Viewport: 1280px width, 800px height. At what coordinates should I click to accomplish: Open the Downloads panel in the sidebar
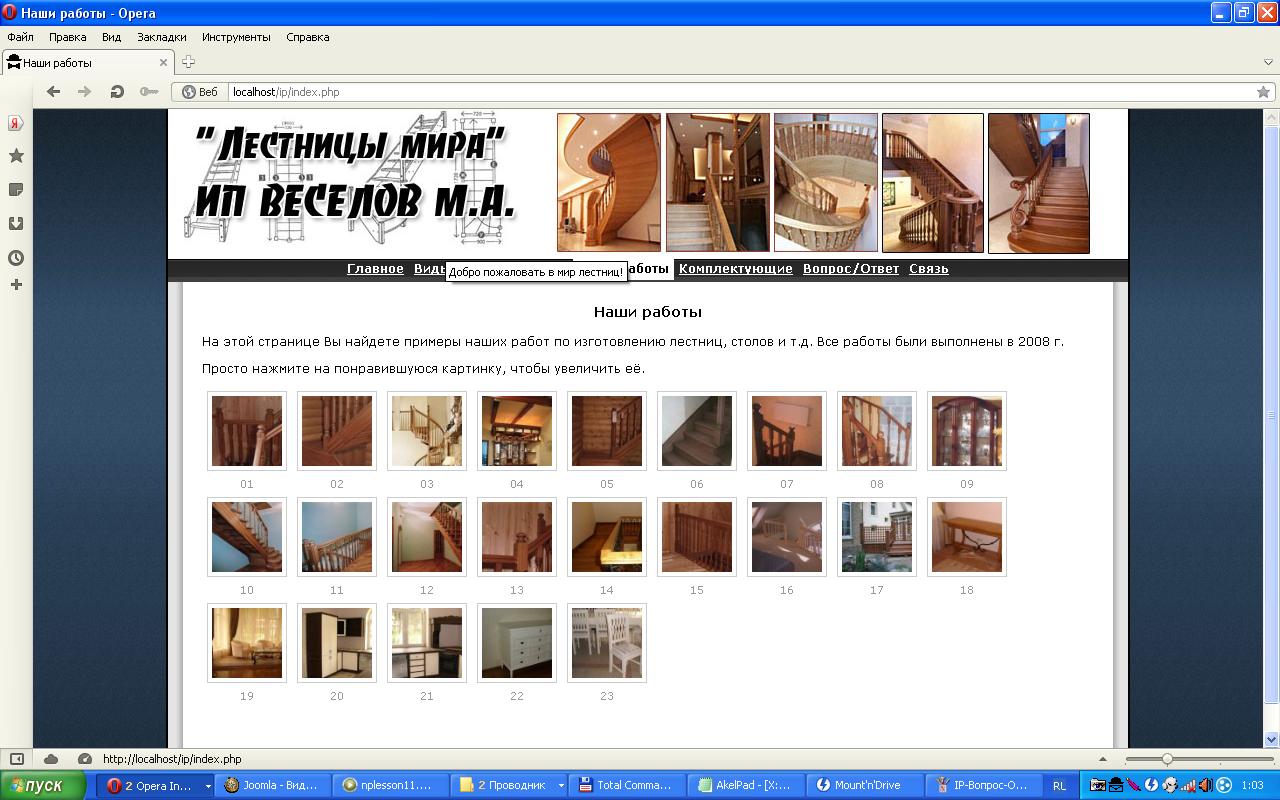16,224
